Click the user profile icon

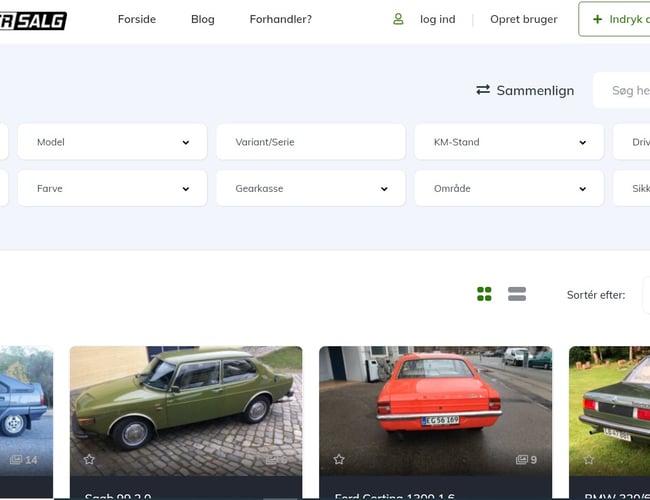[398, 19]
